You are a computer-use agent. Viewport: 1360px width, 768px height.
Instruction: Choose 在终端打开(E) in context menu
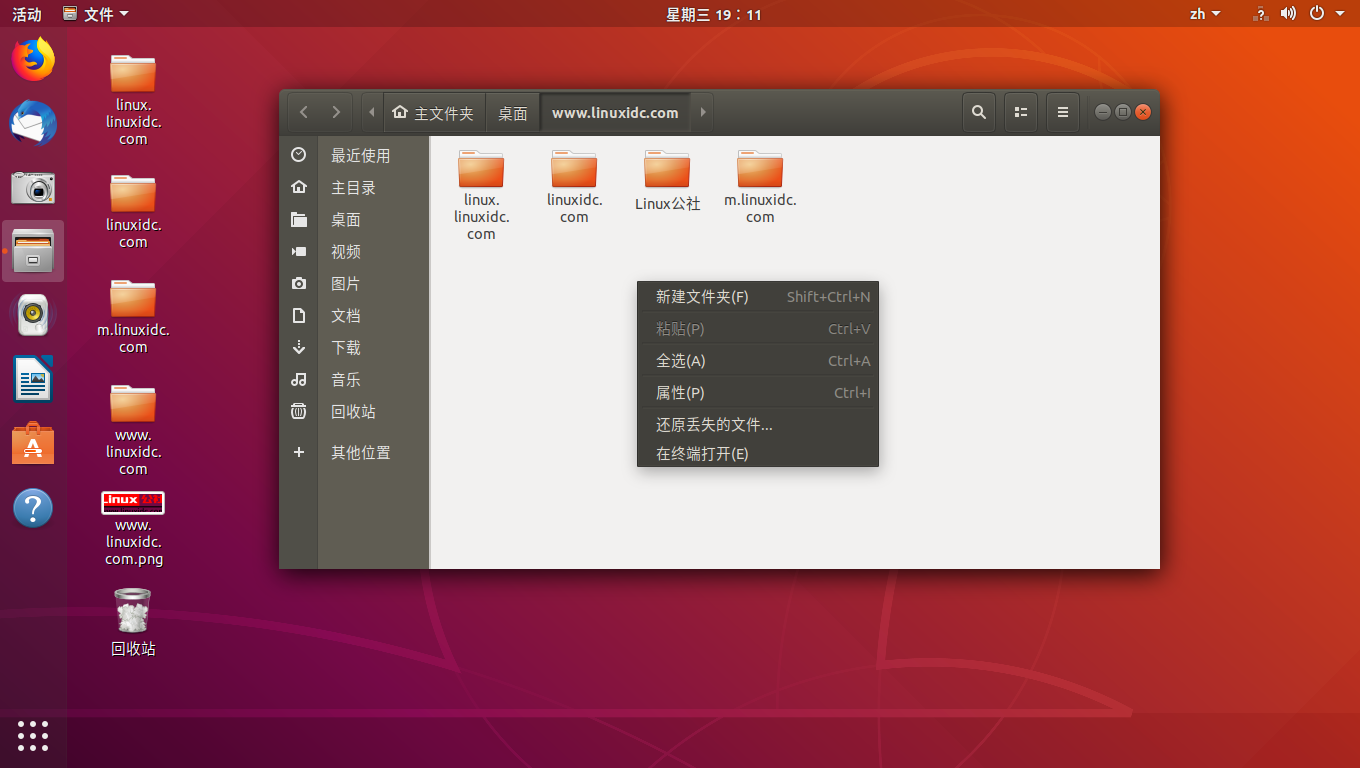pyautogui.click(x=758, y=453)
